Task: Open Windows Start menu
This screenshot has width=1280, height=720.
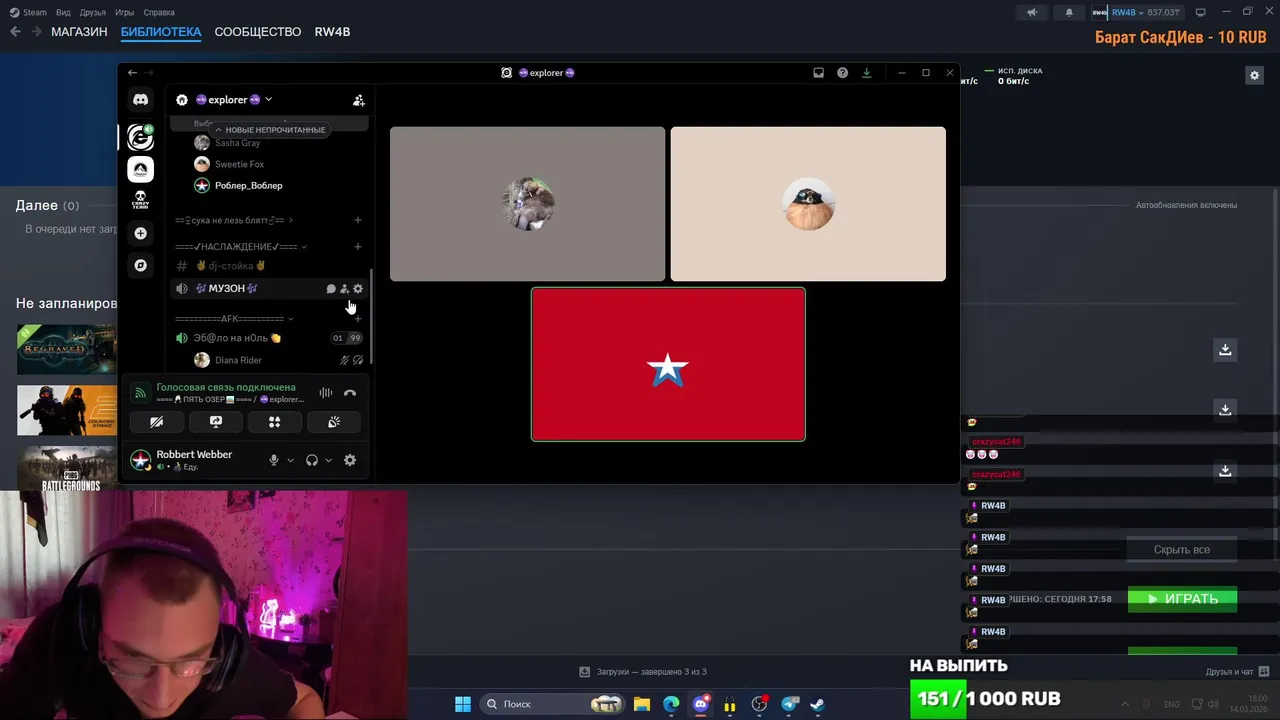Action: [463, 704]
